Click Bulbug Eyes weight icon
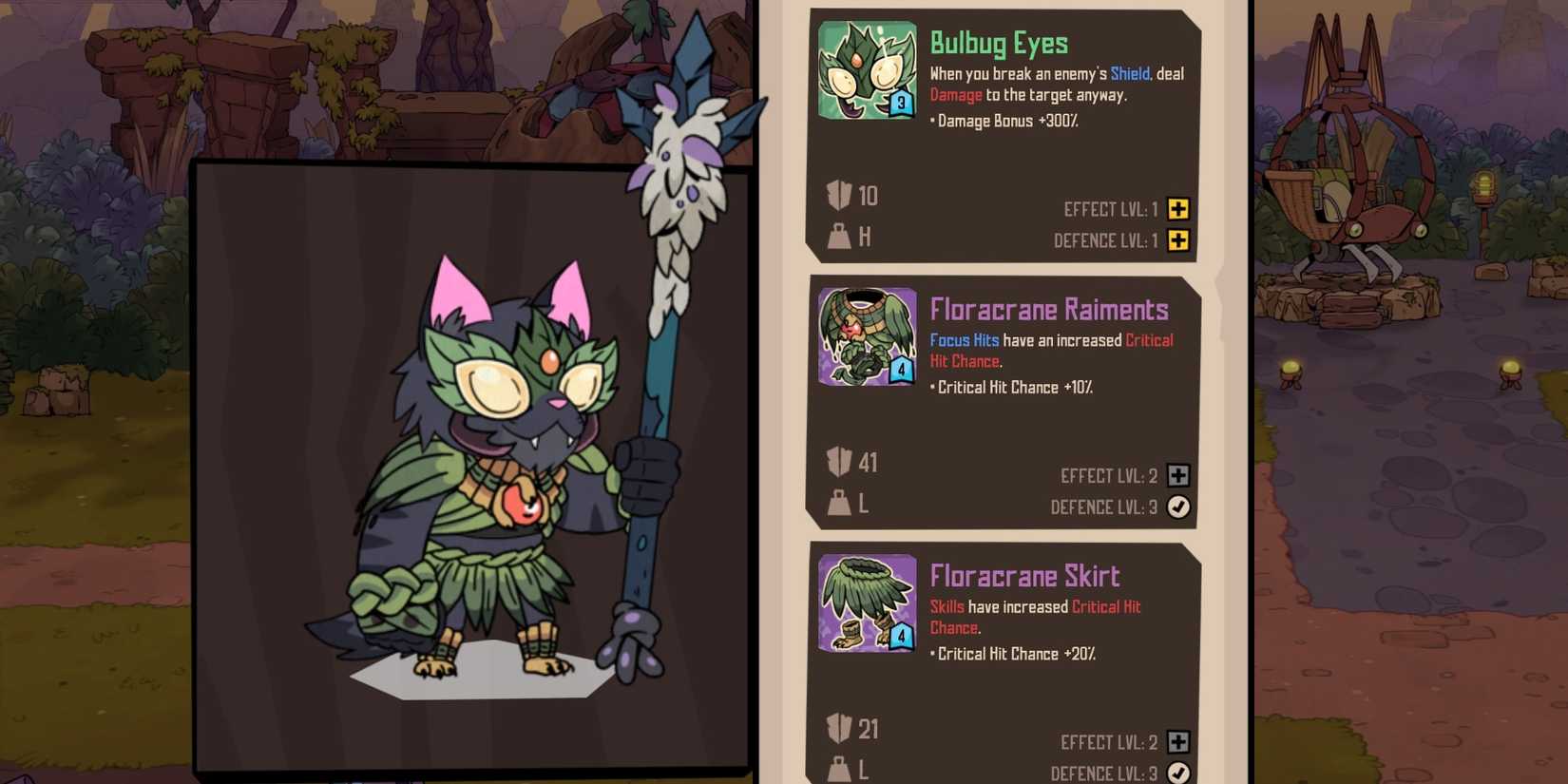The image size is (1568, 784). point(839,236)
